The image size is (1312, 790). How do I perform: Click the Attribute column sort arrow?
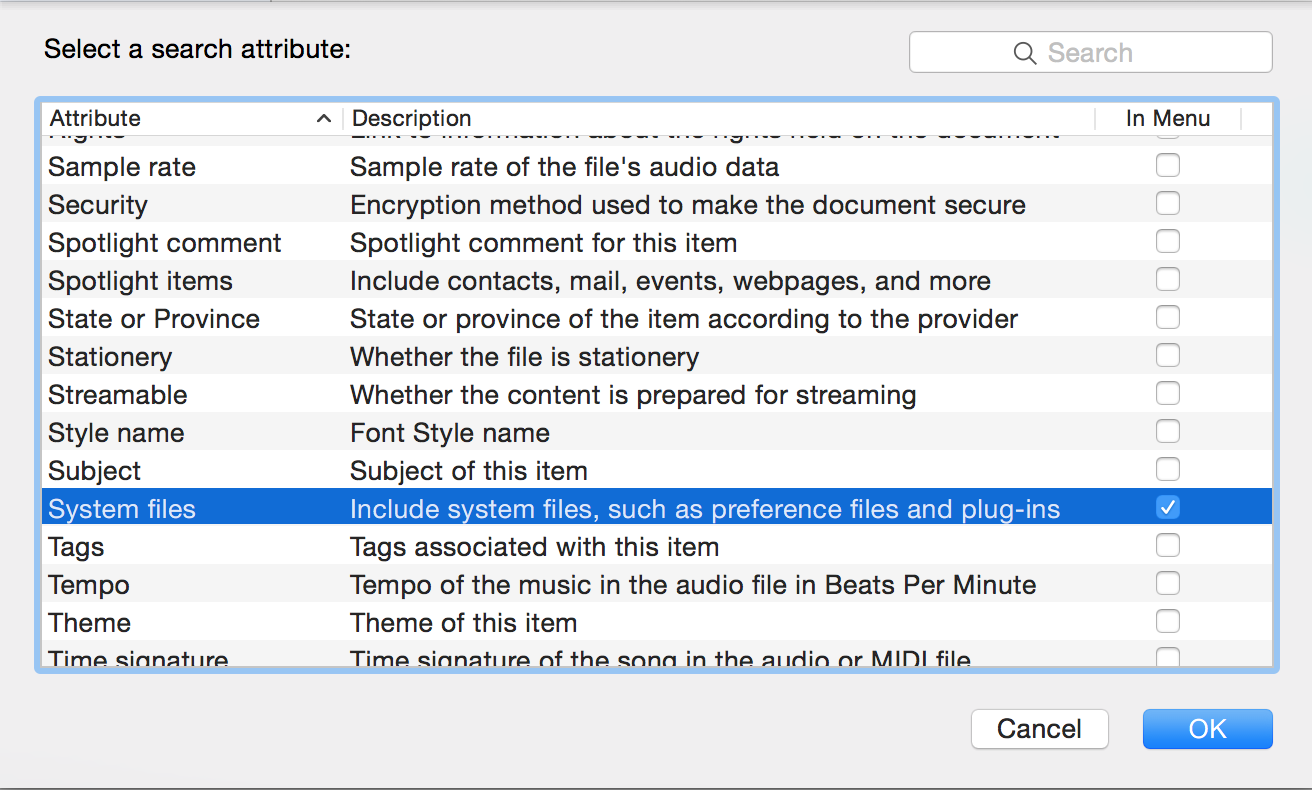coord(323,118)
